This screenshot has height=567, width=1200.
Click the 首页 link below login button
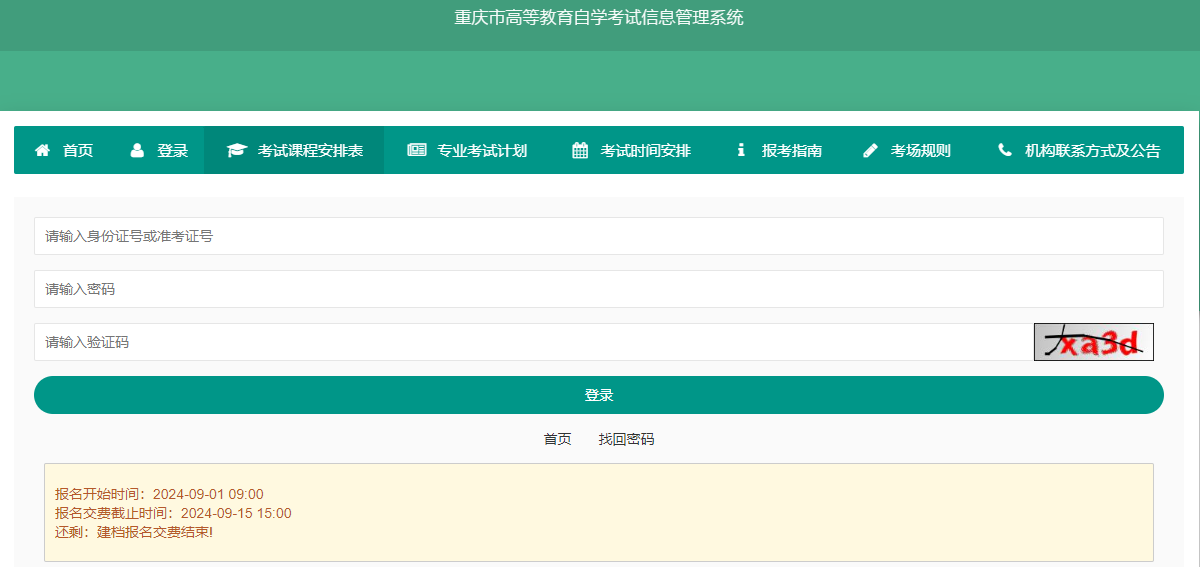click(x=557, y=439)
